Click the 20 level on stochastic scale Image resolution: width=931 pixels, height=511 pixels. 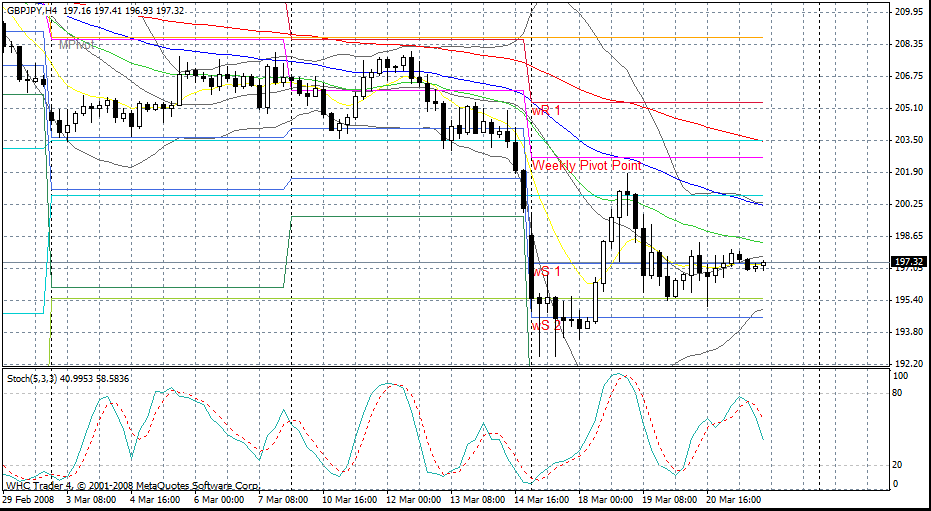tap(899, 465)
